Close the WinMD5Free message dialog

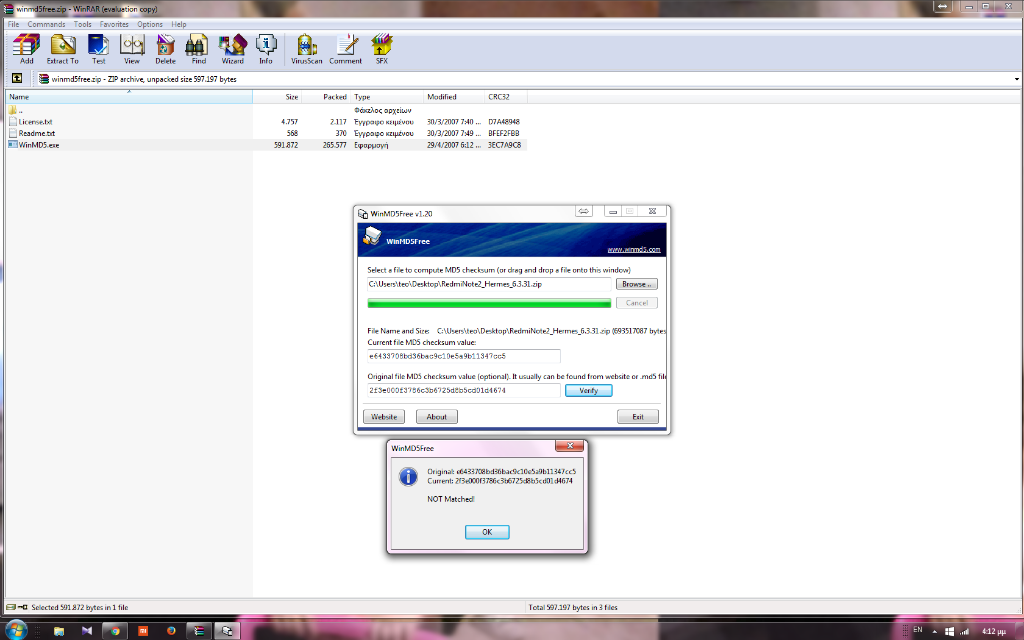coord(569,445)
